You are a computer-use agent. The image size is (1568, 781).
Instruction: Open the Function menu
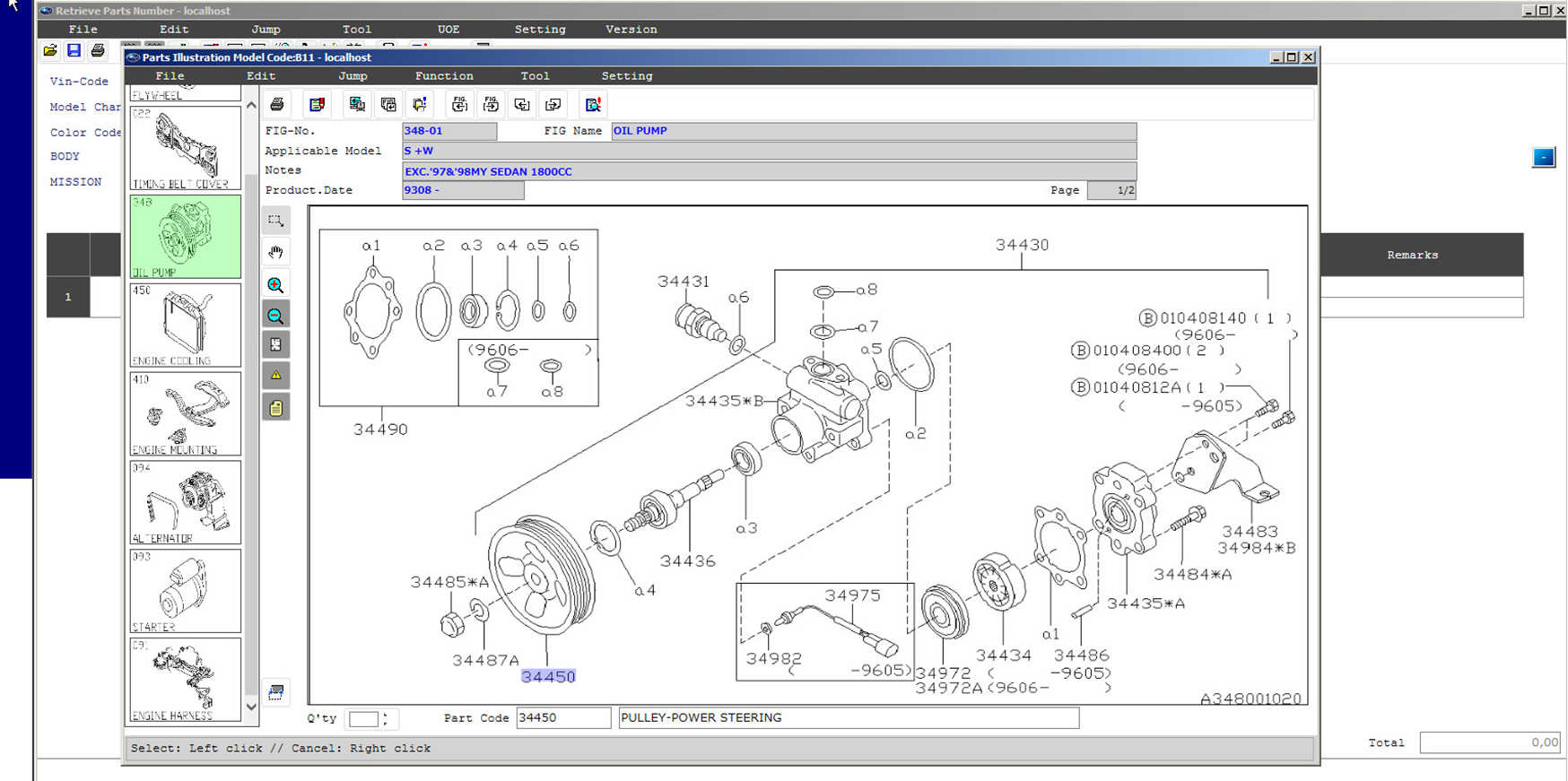click(443, 76)
